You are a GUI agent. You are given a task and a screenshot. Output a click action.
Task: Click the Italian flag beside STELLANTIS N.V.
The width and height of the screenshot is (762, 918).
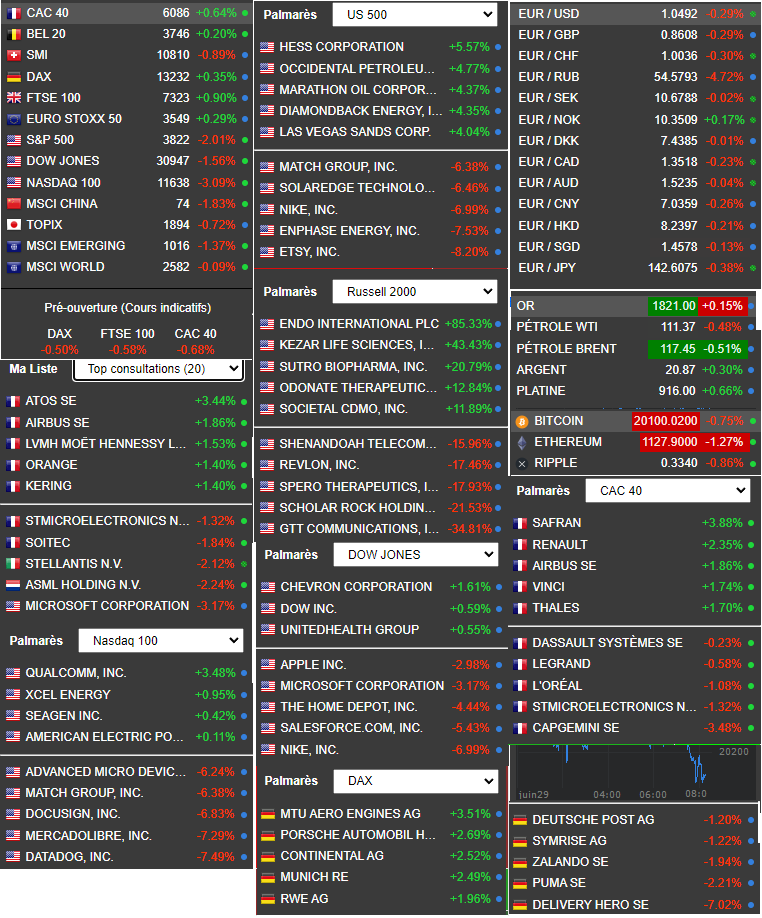tap(13, 564)
